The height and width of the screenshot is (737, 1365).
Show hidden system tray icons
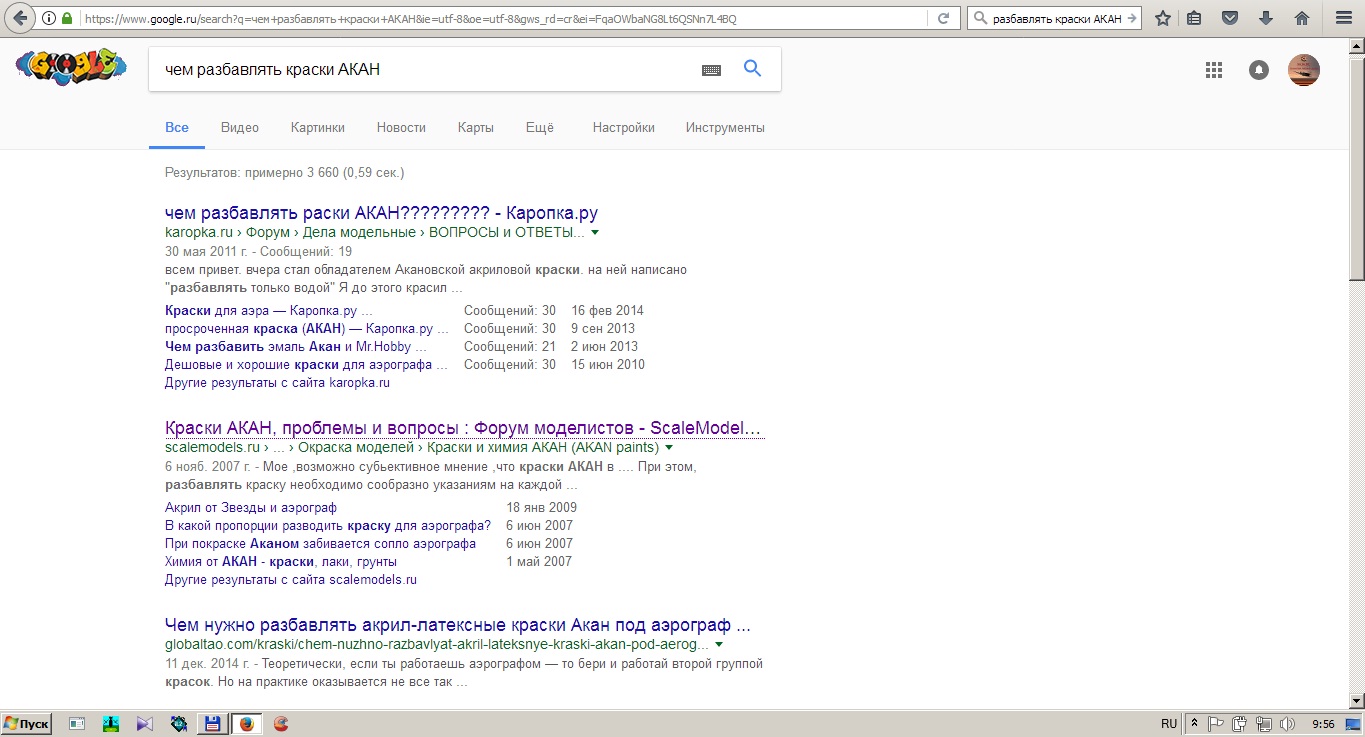click(1194, 723)
